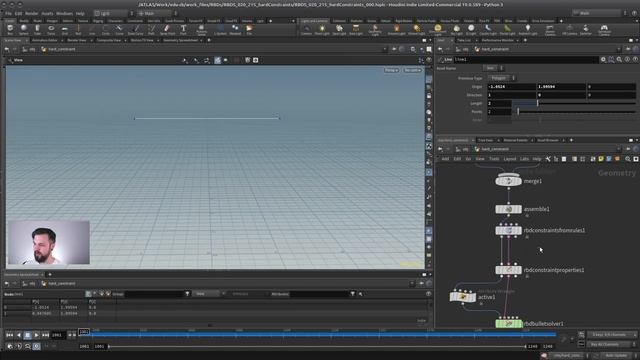Open network editor Layout menu
The width and height of the screenshot is (640, 360).
pos(509,159)
